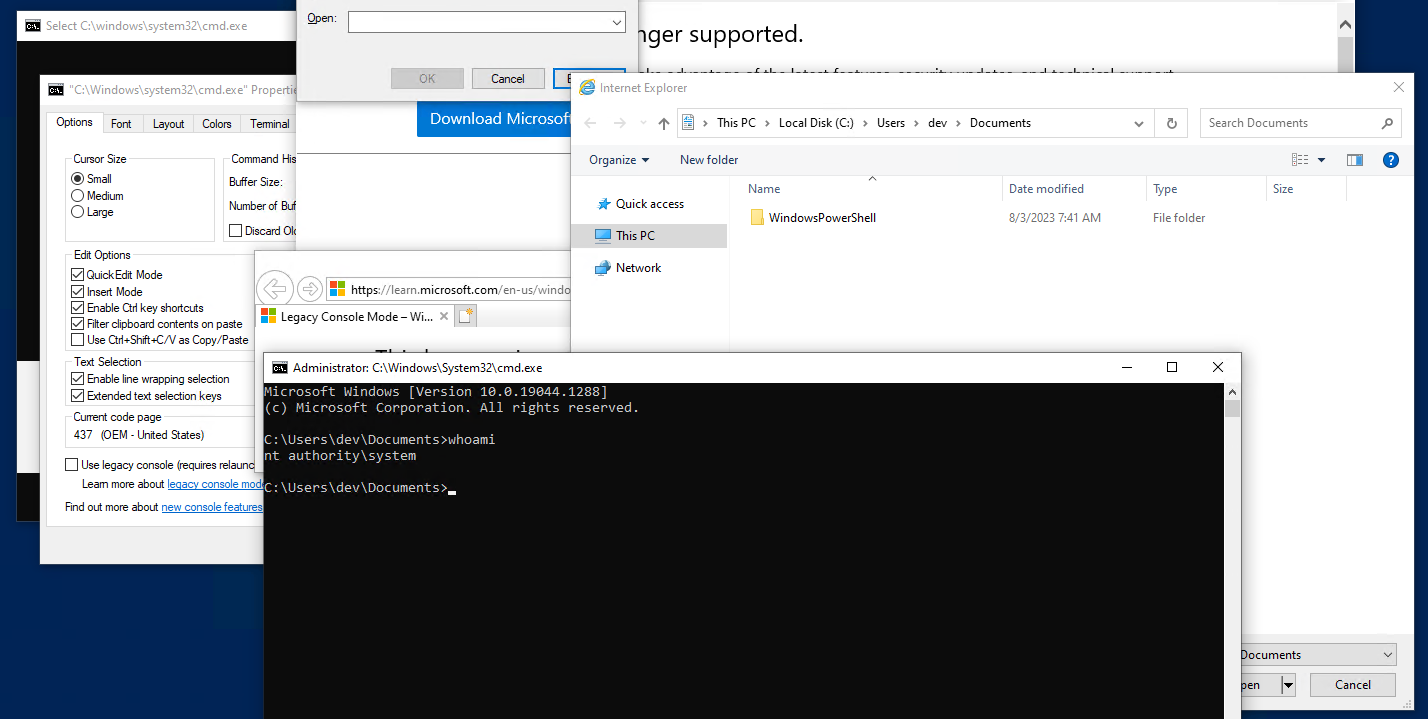Image resolution: width=1428 pixels, height=719 pixels.
Task: Enable Use Ctrl+Shift+C/V as Copy/Paste
Action: pyautogui.click(x=78, y=340)
